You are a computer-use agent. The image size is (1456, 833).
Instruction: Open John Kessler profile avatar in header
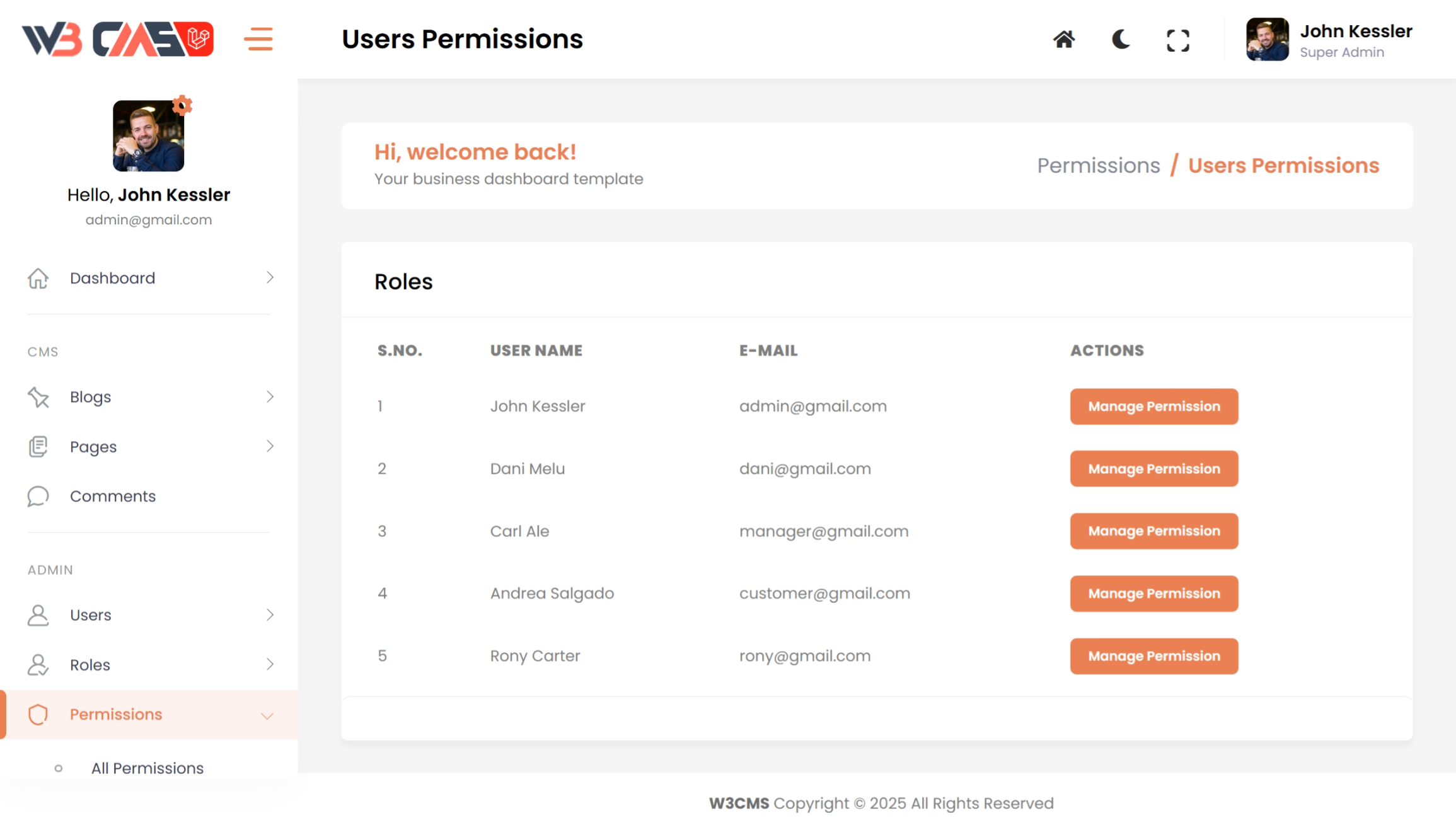coord(1267,40)
